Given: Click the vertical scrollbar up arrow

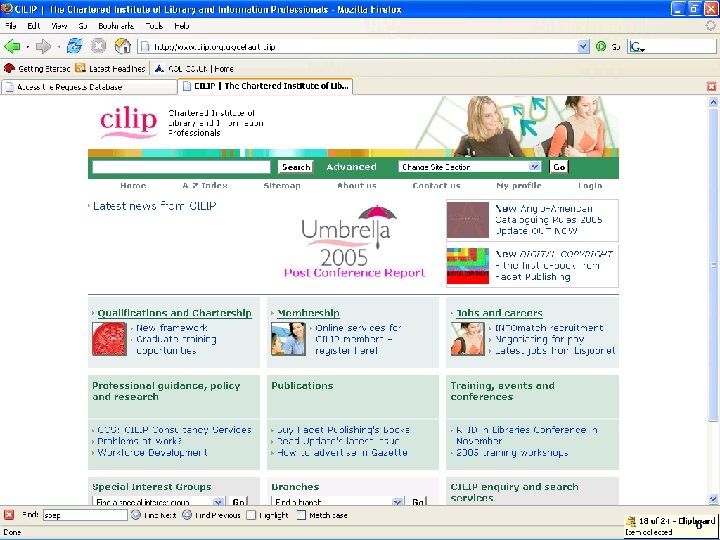Looking at the screenshot, I should tap(713, 102).
